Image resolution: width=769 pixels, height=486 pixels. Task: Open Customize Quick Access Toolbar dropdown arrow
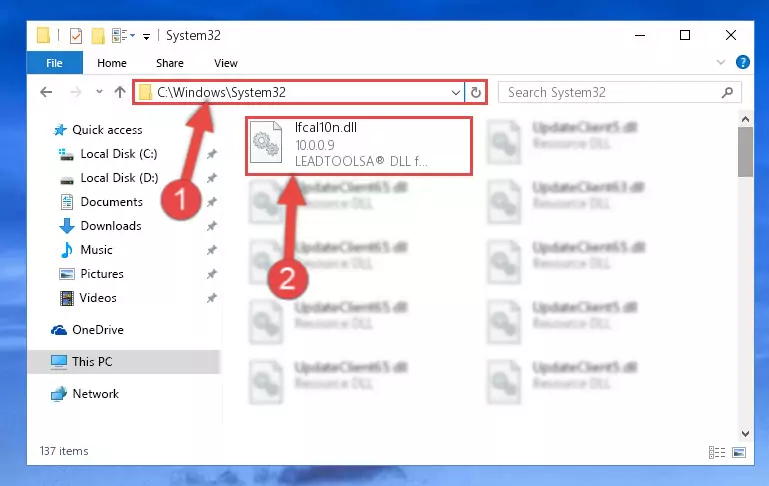146,36
